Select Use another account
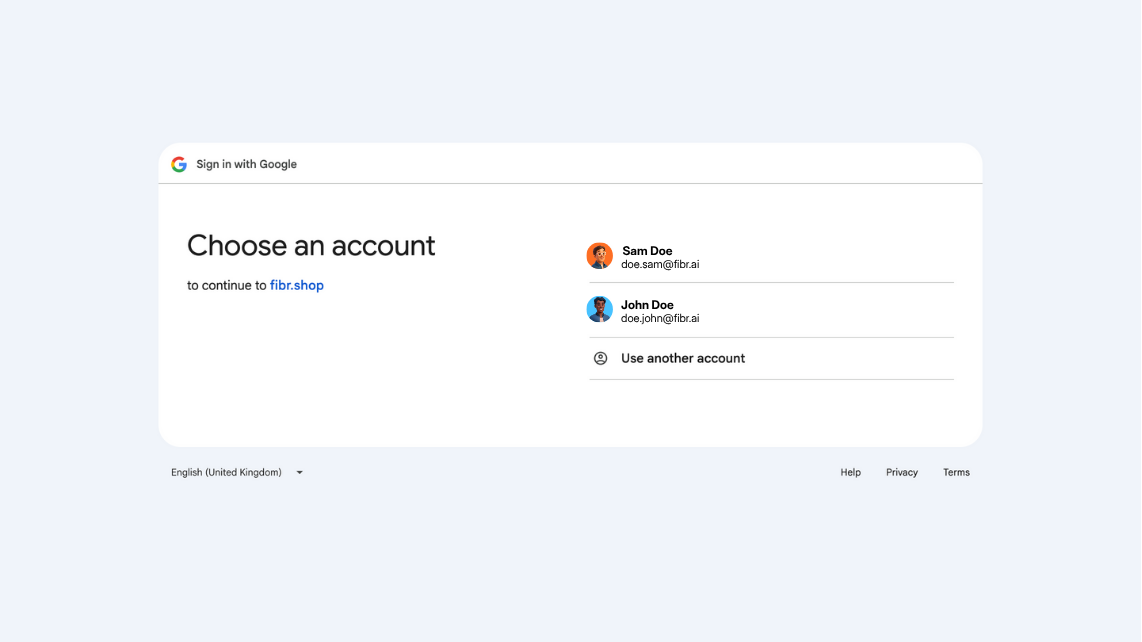 tap(682, 359)
